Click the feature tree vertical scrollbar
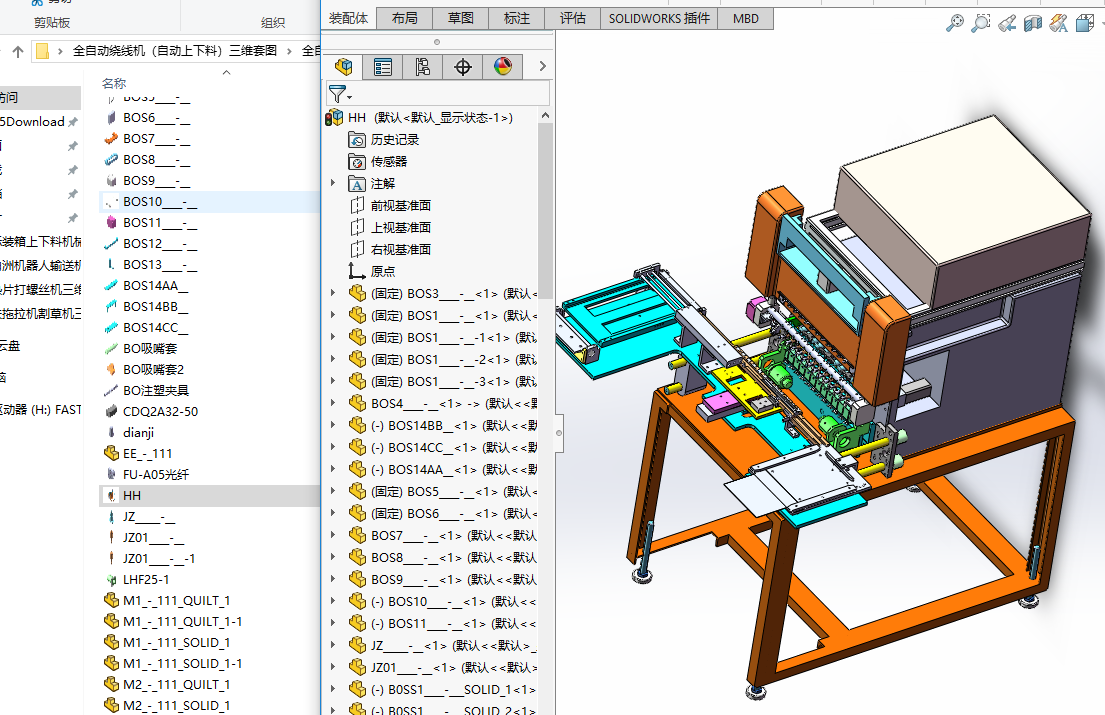Image resolution: width=1105 pixels, height=715 pixels. (x=545, y=210)
